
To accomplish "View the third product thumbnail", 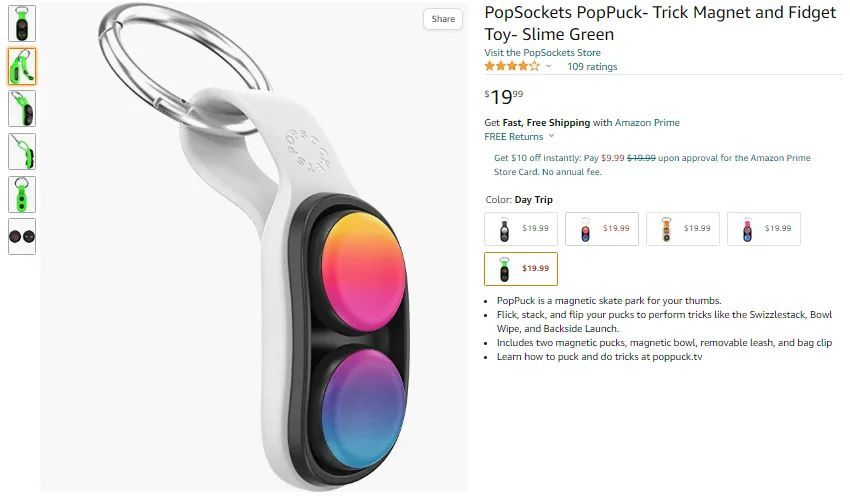I will (22, 108).
